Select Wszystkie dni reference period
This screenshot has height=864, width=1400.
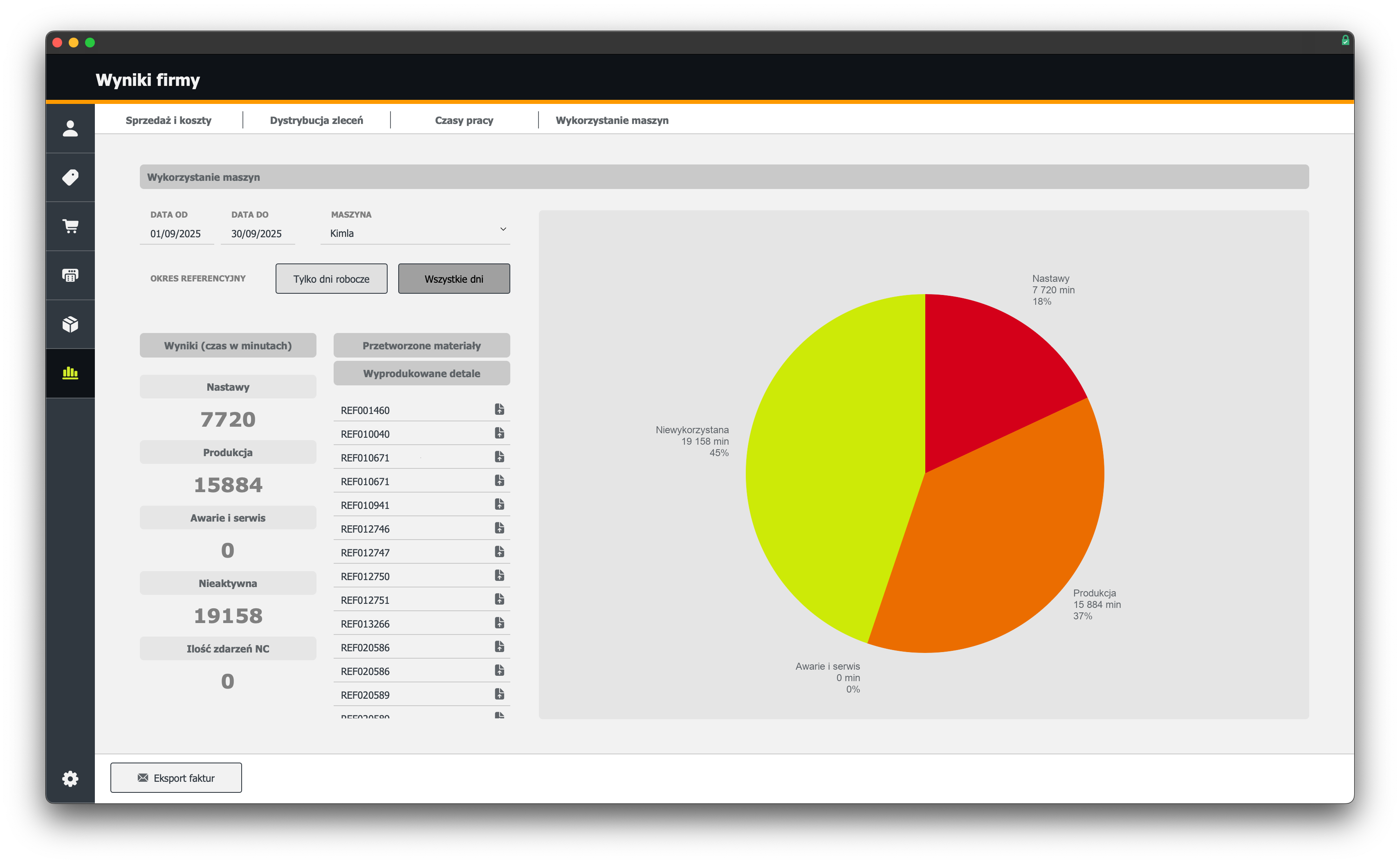click(454, 279)
